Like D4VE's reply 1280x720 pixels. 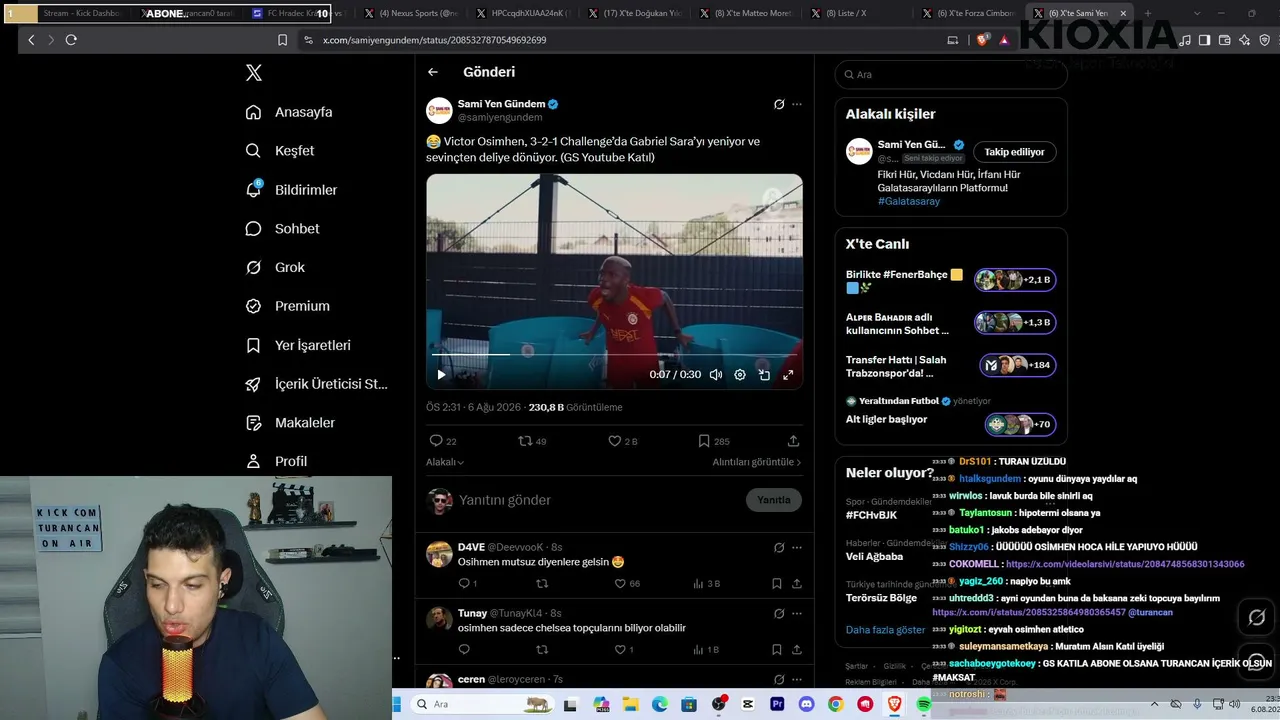pyautogui.click(x=627, y=584)
